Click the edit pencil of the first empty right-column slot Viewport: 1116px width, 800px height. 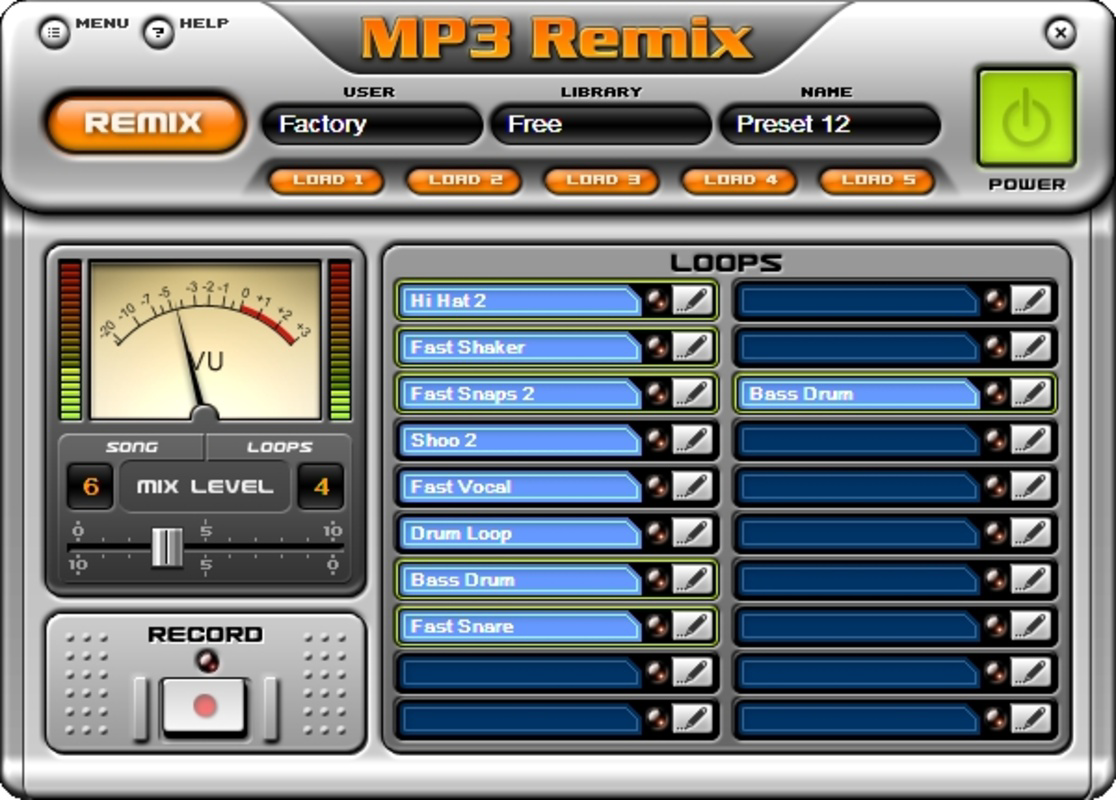(x=1031, y=300)
